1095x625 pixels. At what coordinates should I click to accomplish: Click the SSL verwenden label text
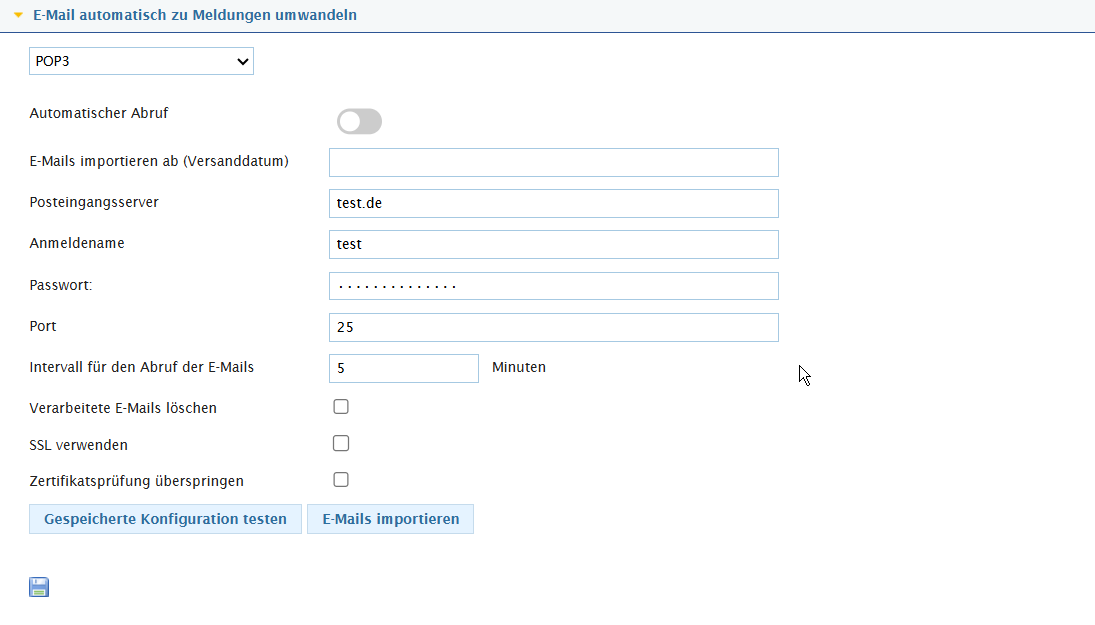tap(78, 445)
